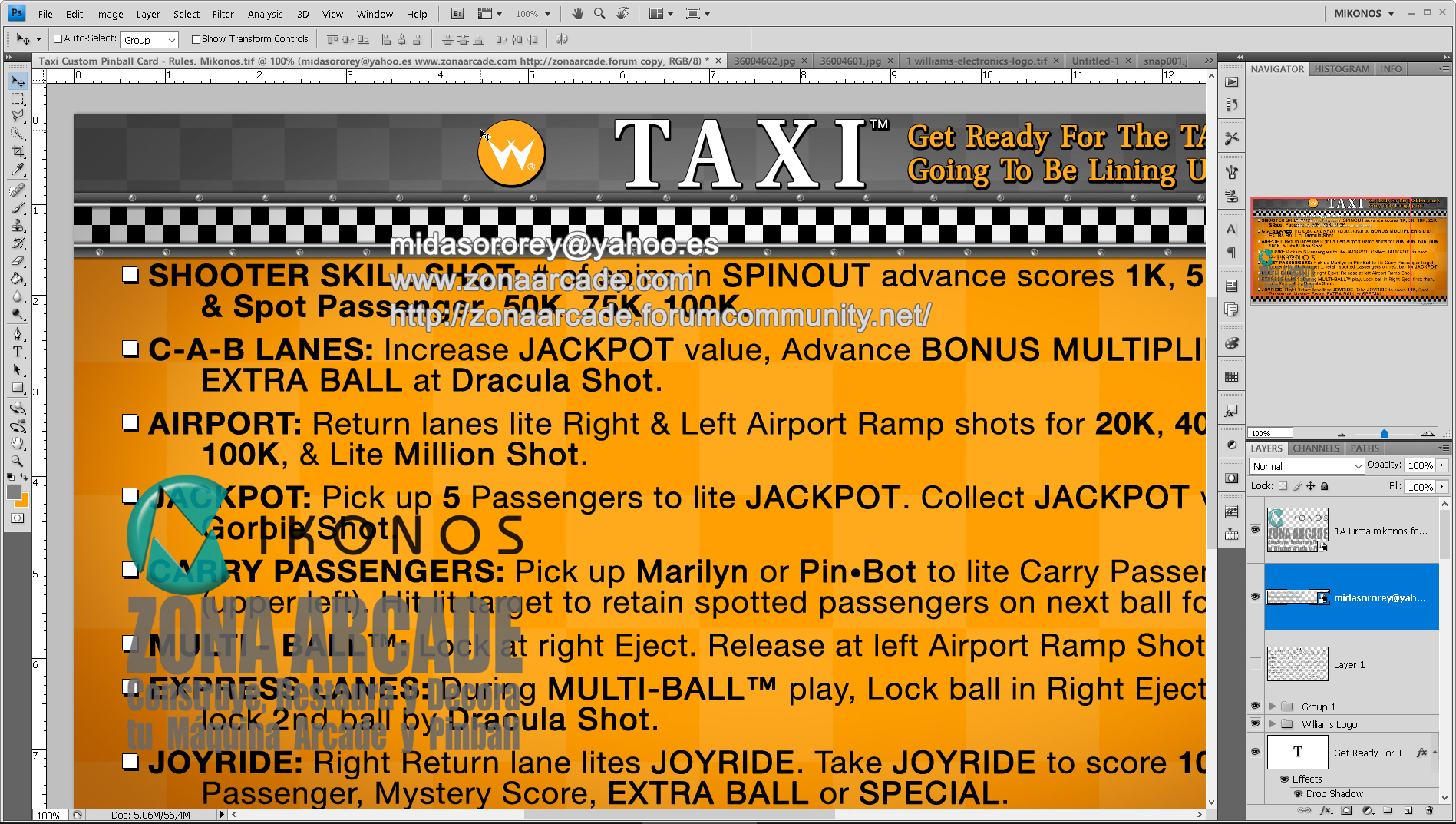1456x824 pixels.
Task: Select the Lasso tool
Action: point(18,117)
